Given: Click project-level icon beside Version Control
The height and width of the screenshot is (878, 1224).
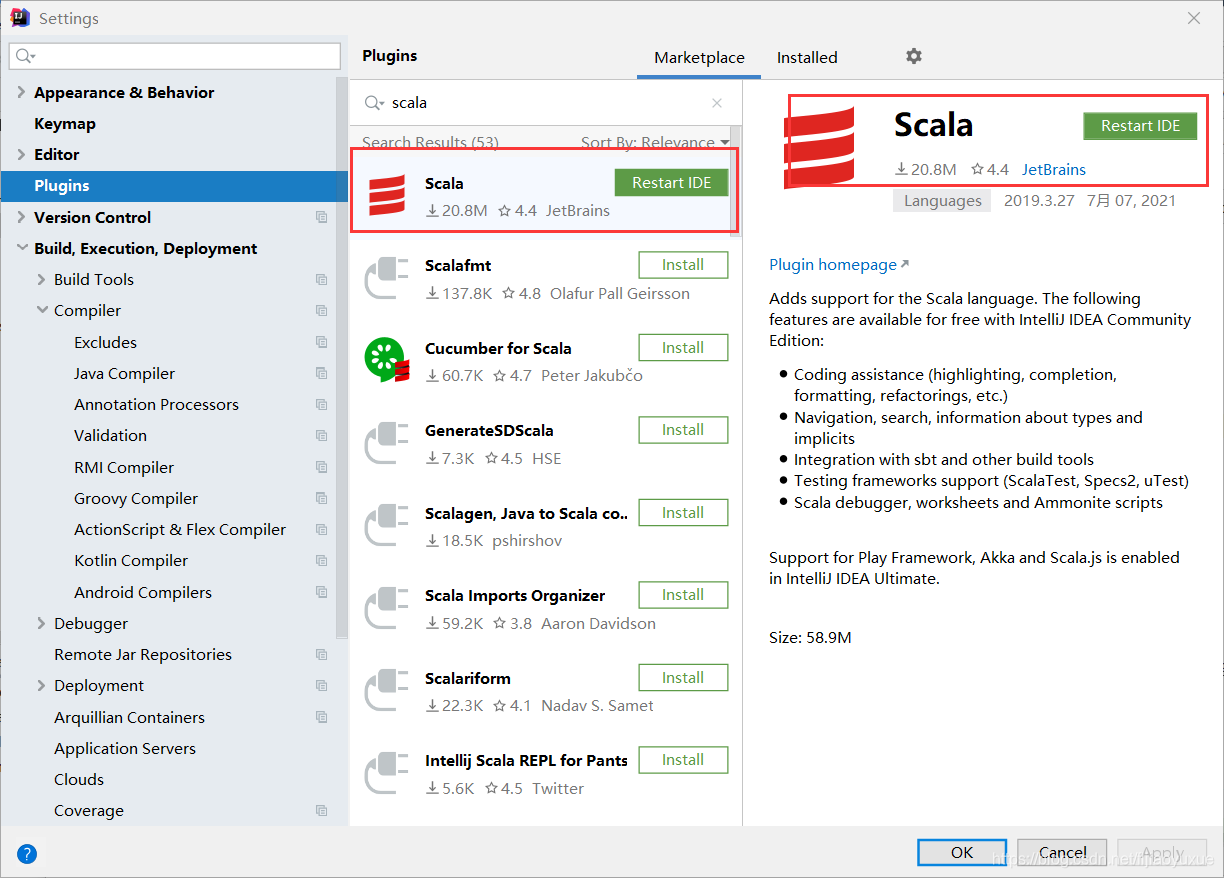Looking at the screenshot, I should click(321, 217).
